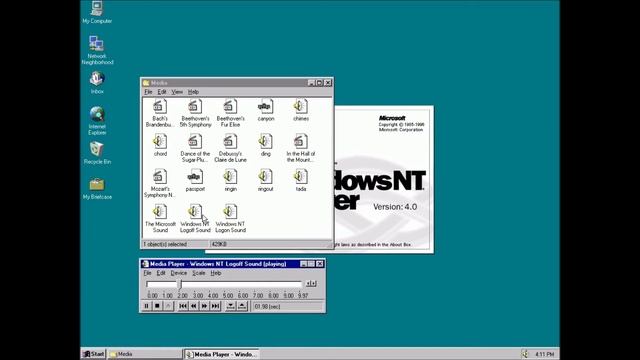Open Media Player File menu
The width and height of the screenshot is (640, 360).
147,273
